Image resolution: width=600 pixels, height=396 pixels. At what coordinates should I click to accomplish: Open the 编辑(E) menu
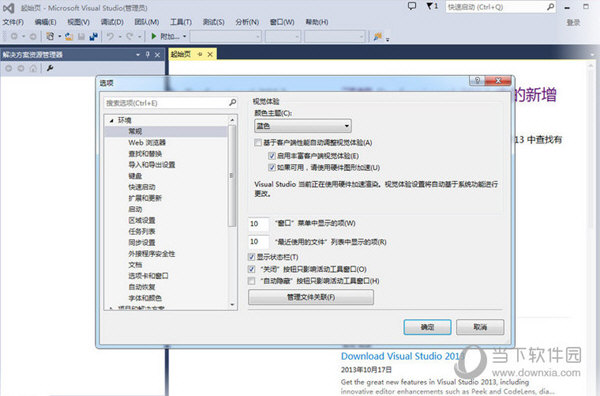(45, 22)
